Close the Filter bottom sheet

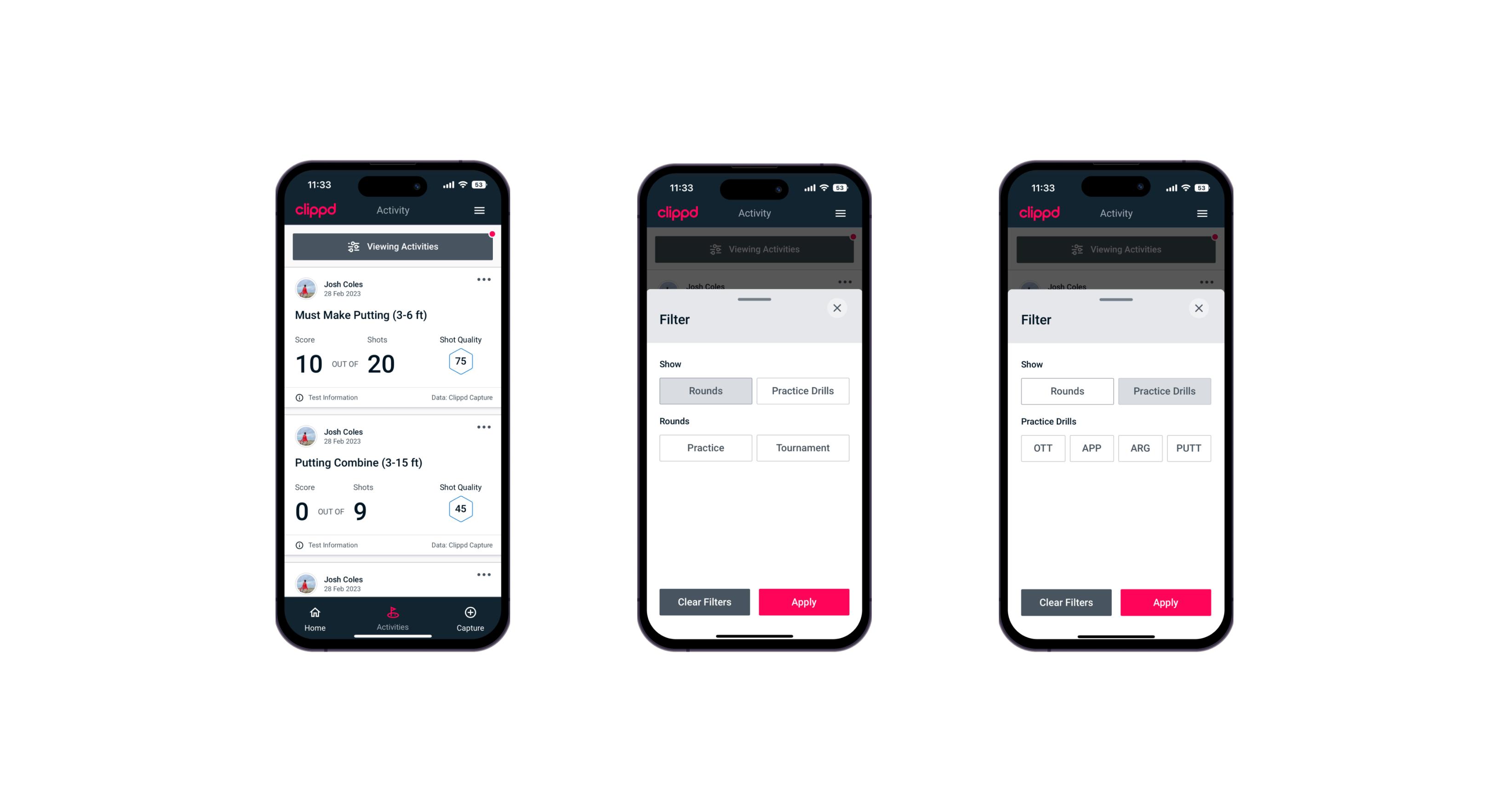coord(838,308)
